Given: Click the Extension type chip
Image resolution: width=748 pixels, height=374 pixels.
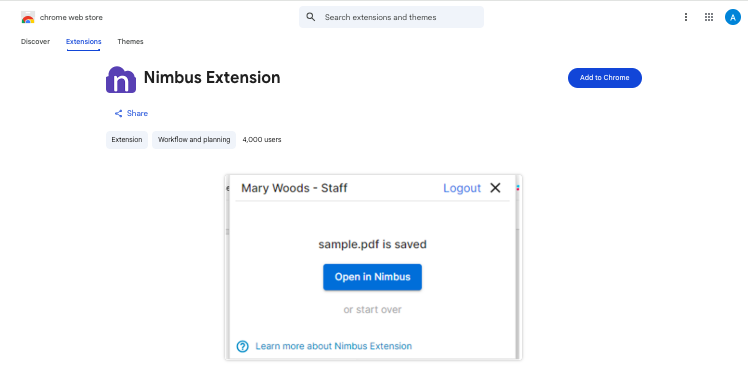Looking at the screenshot, I should tap(127, 140).
